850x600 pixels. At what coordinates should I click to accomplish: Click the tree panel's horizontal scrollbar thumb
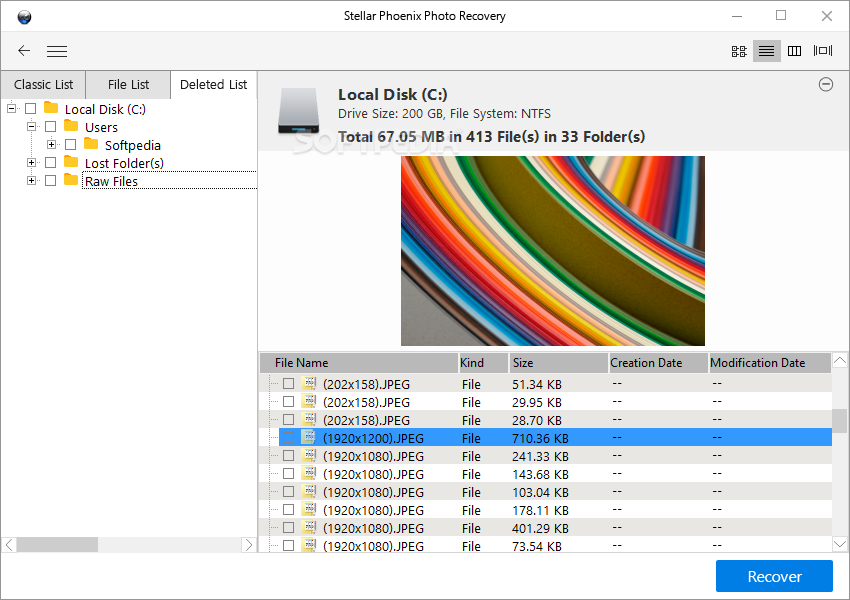[x=57, y=545]
